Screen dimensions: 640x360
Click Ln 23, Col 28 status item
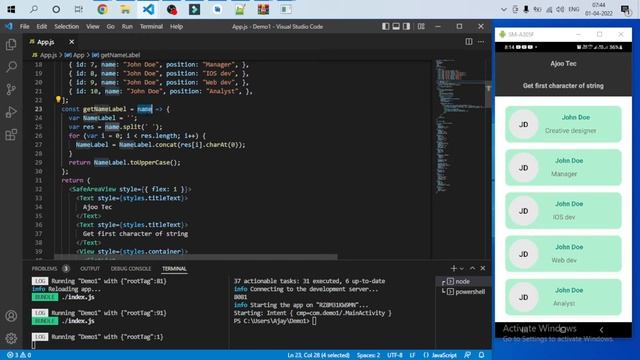coord(318,355)
